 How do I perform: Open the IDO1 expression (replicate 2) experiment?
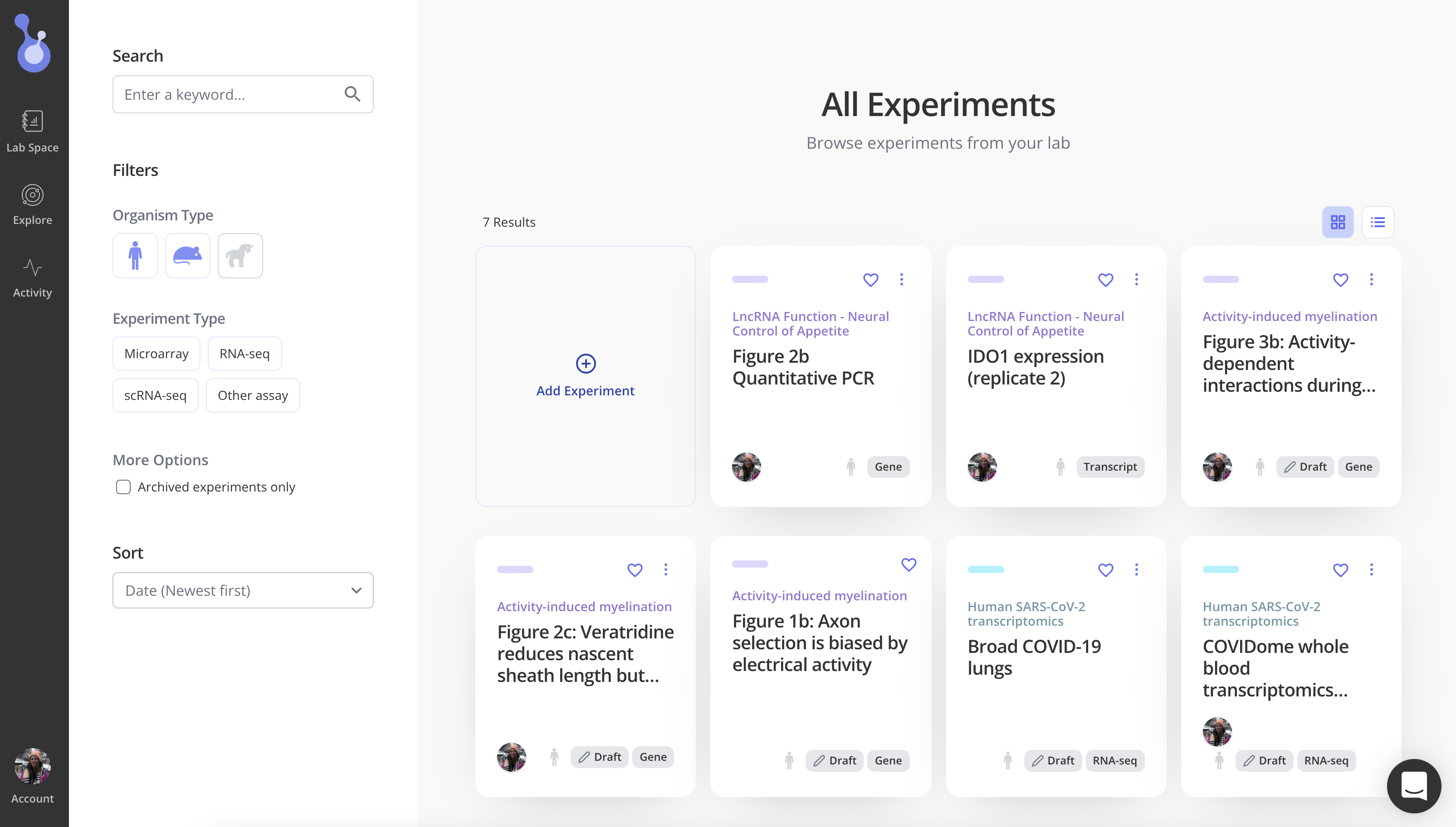click(x=1036, y=367)
